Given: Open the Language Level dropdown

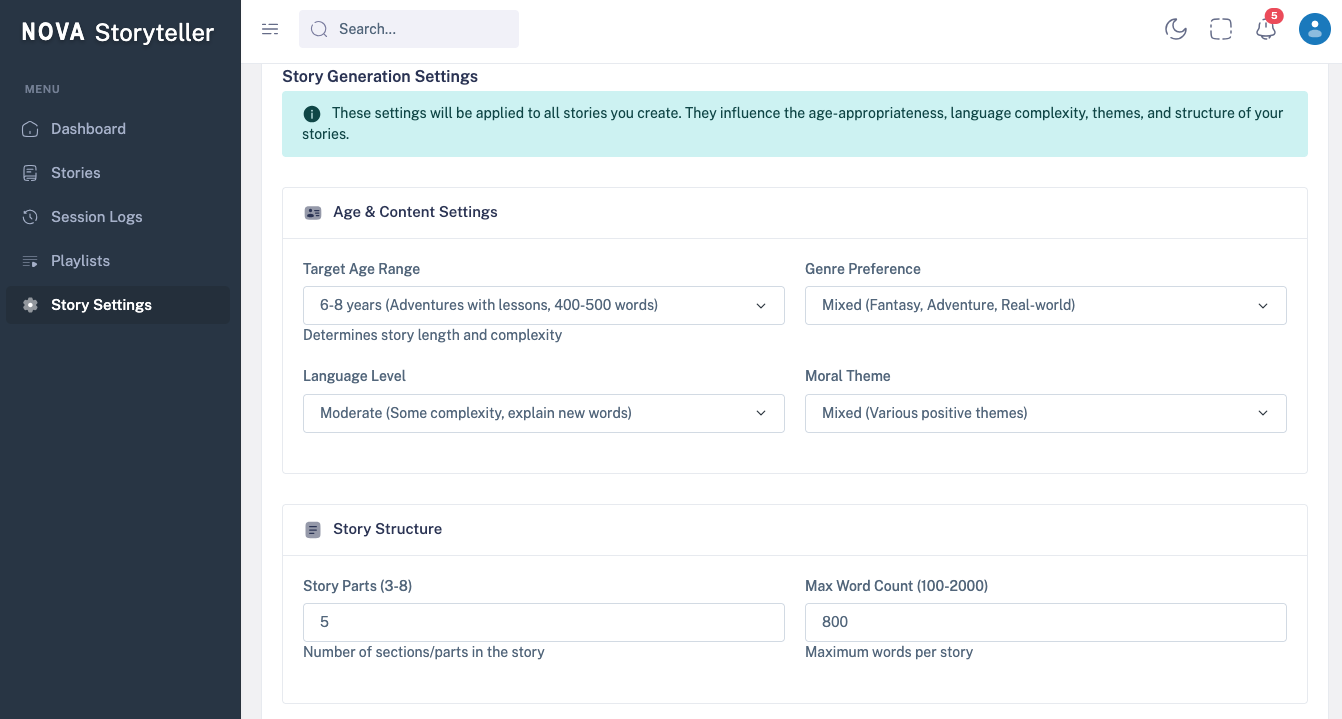Looking at the screenshot, I should [x=543, y=413].
